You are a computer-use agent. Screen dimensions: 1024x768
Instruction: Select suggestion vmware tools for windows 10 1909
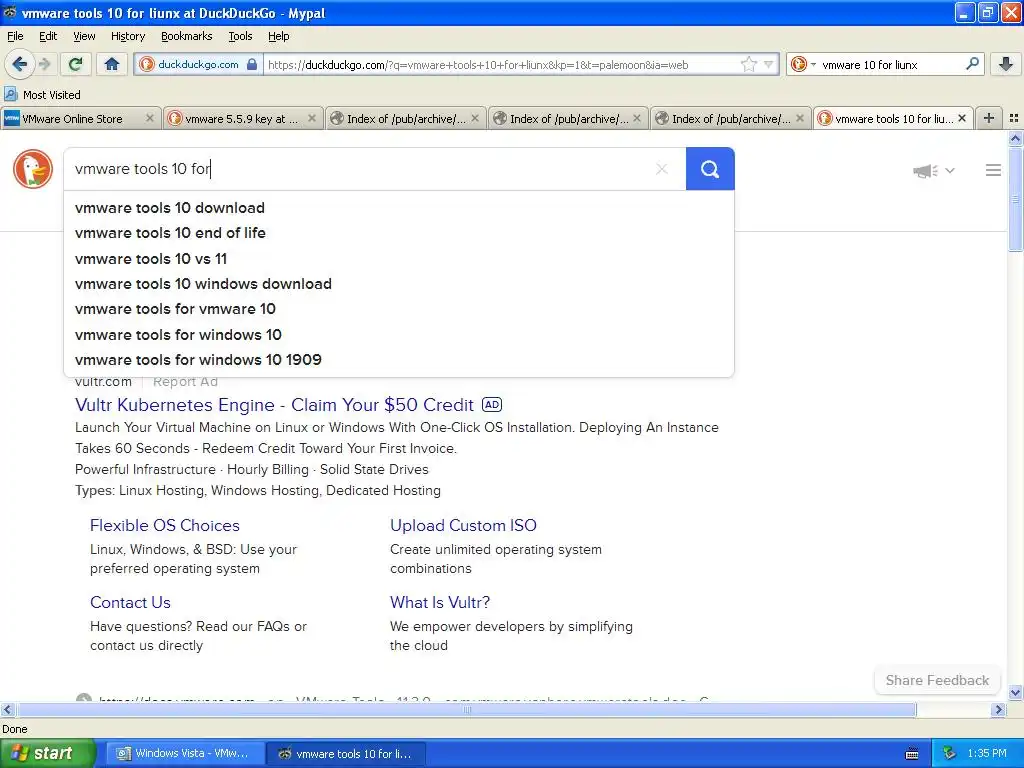coord(398,359)
